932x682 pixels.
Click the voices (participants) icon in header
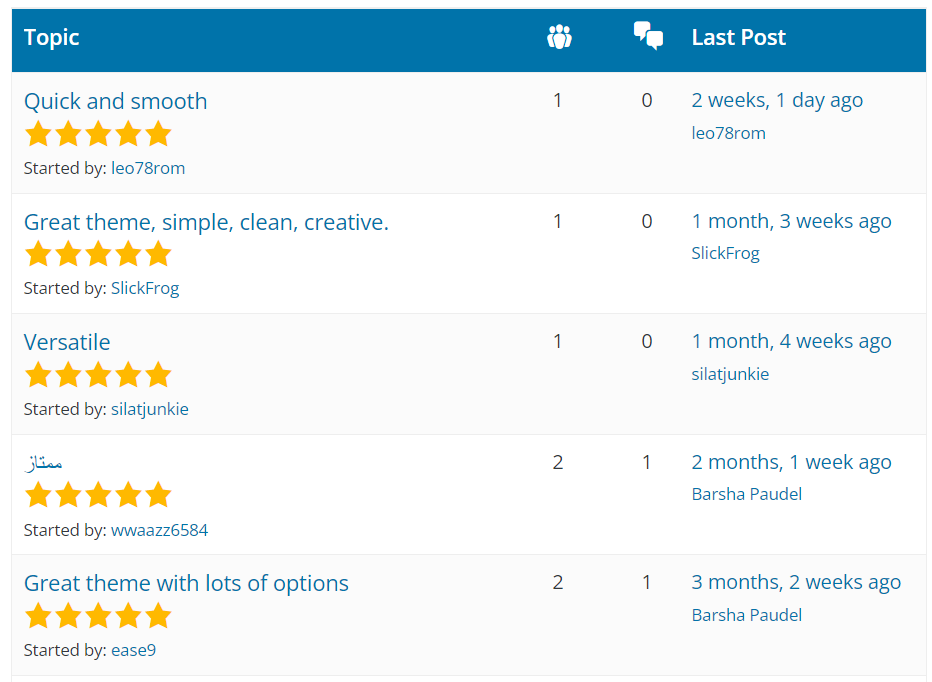pos(559,38)
